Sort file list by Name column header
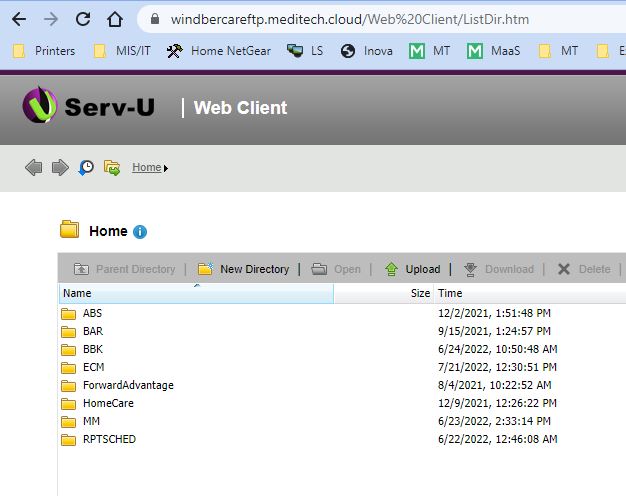The image size is (626, 496). click(77, 294)
